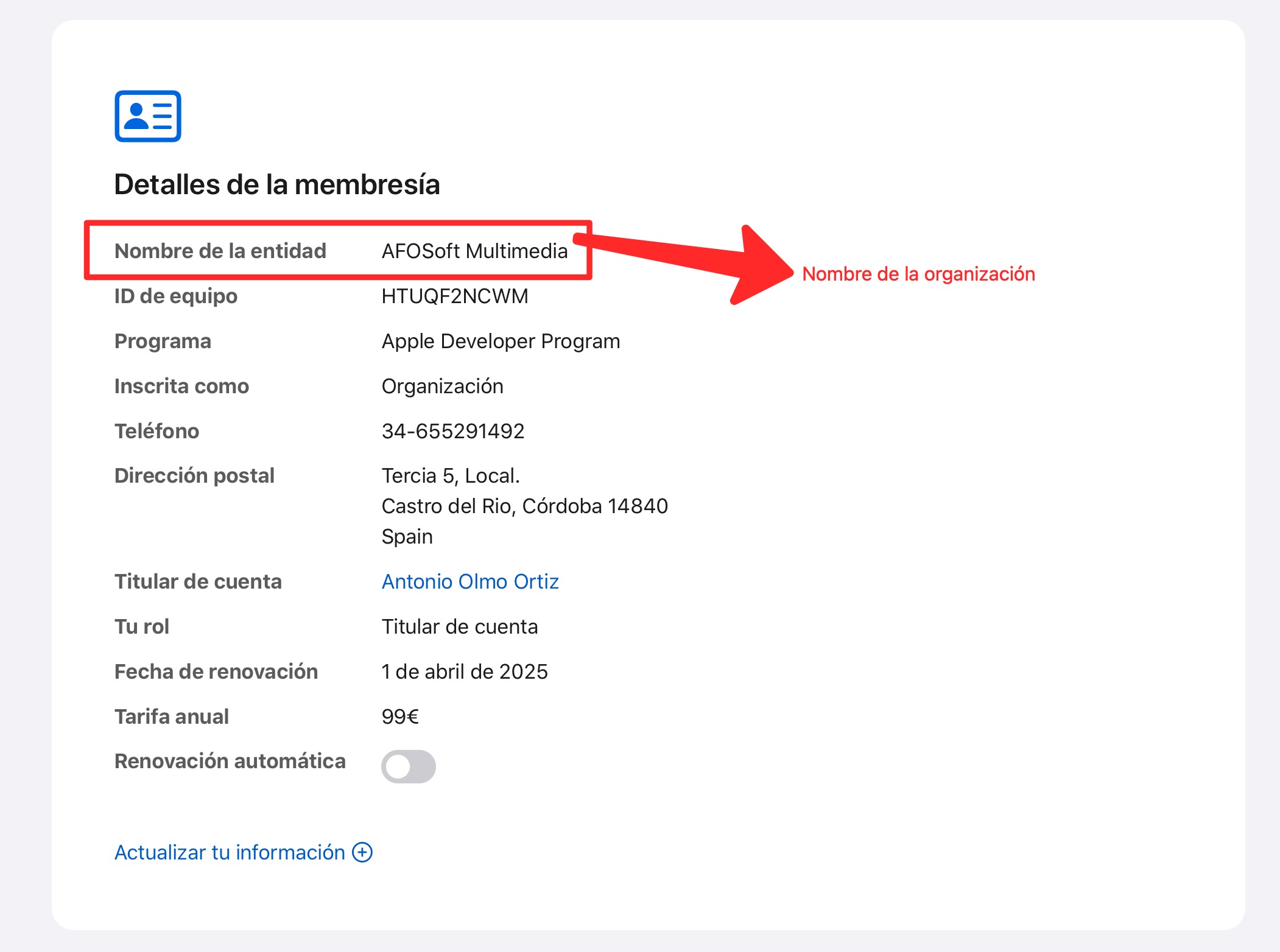This screenshot has height=952, width=1280.
Task: Click the Tu rol label
Action: pos(142,626)
